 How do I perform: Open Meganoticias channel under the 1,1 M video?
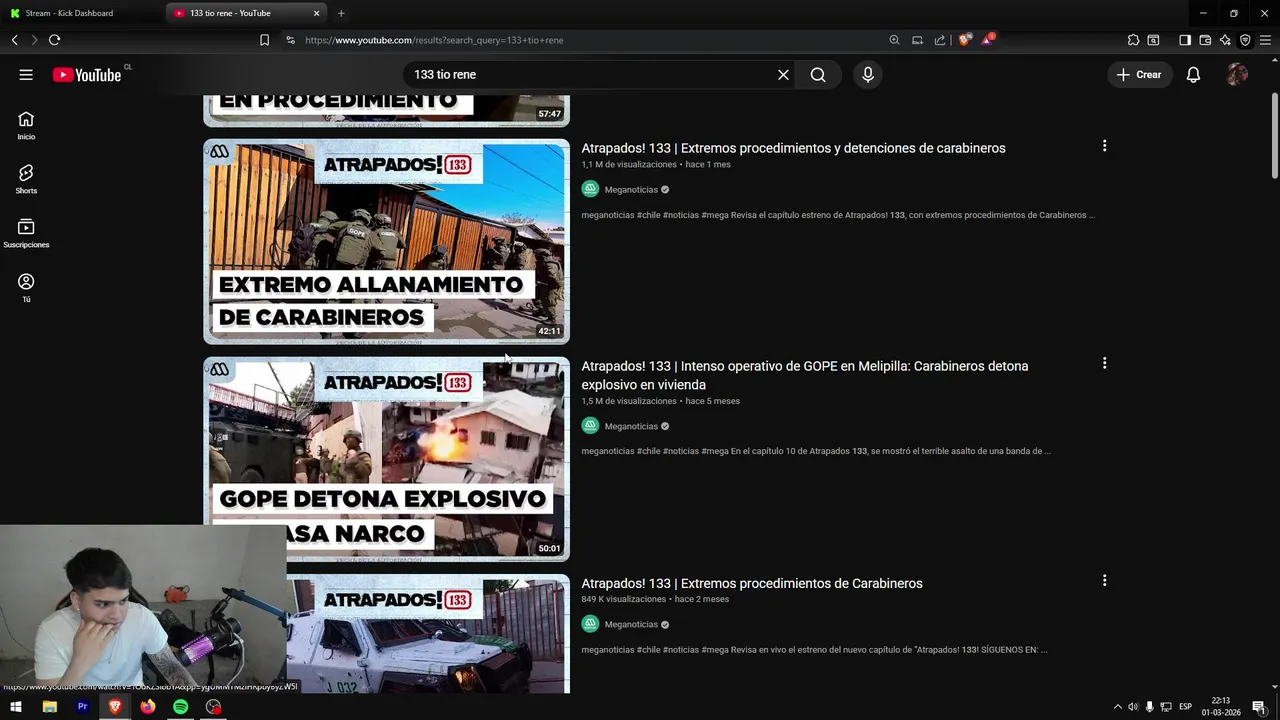pyautogui.click(x=631, y=190)
